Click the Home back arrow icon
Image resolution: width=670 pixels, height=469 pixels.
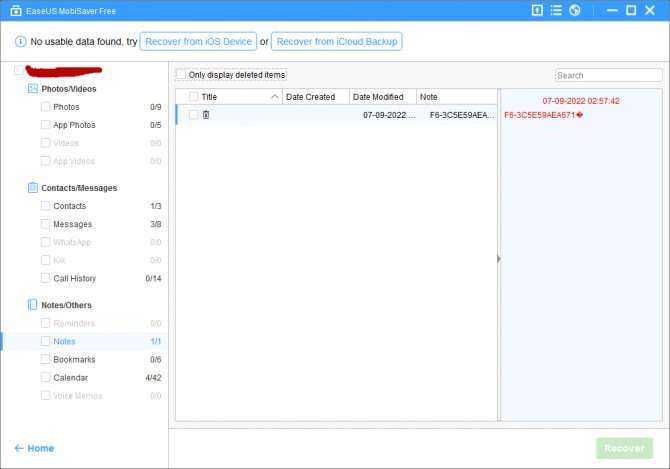pos(18,448)
